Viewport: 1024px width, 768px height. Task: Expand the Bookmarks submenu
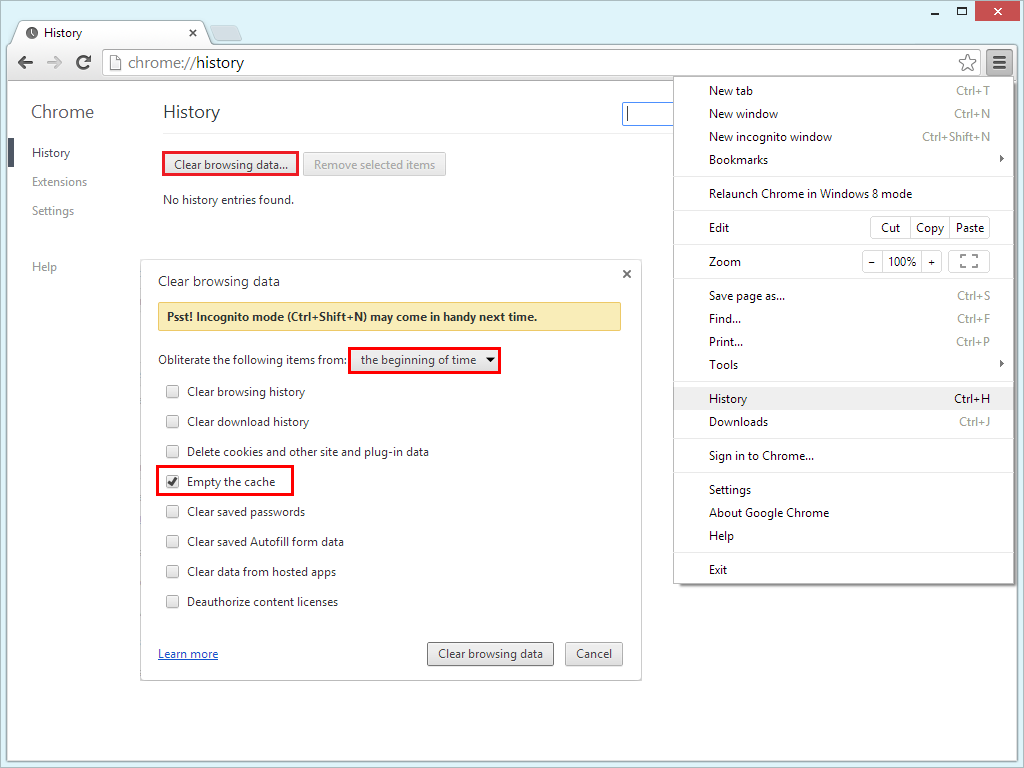pyautogui.click(x=738, y=159)
